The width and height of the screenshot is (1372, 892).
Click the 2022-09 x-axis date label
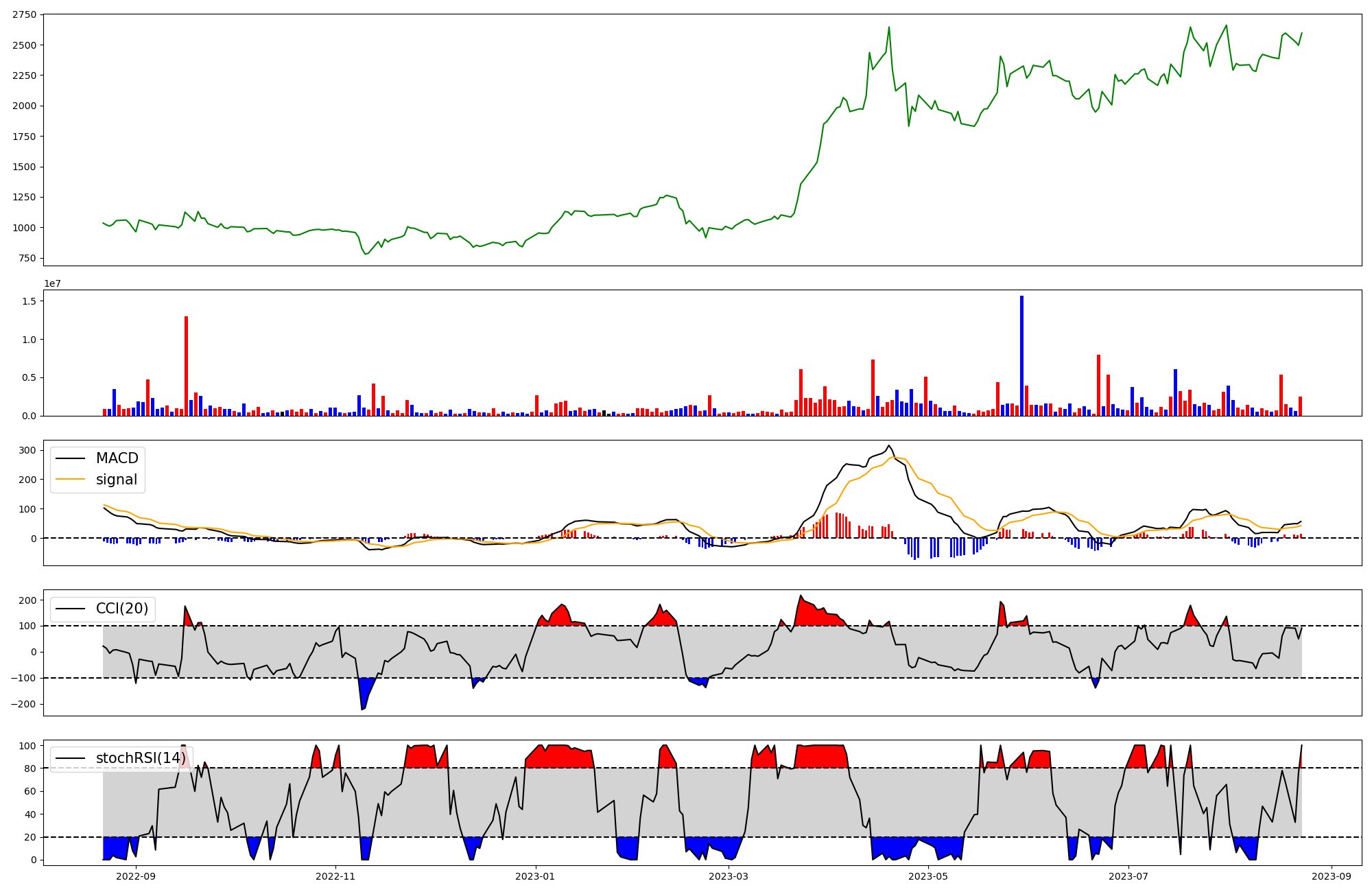(x=136, y=876)
